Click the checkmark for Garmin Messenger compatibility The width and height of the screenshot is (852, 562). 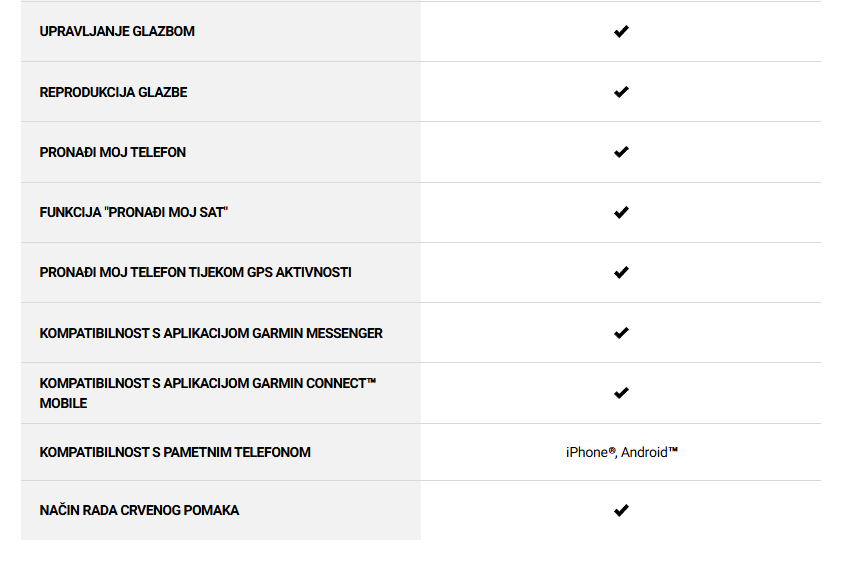(x=621, y=333)
